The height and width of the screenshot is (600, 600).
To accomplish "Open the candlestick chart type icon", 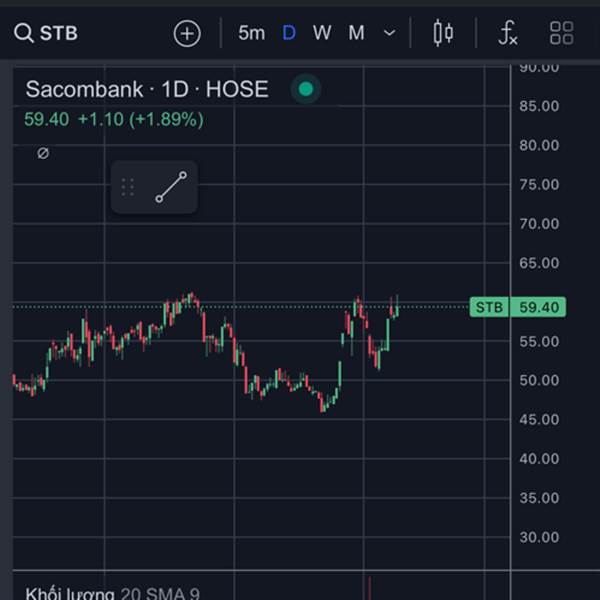I will coord(443,33).
